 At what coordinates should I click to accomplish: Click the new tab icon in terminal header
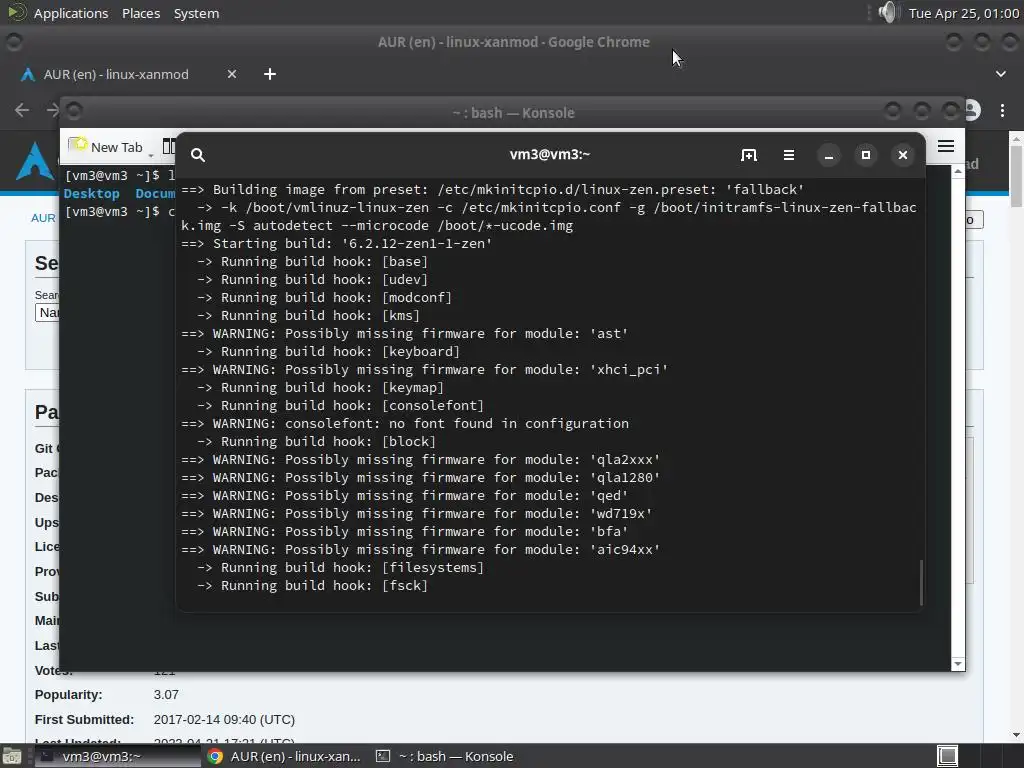(748, 155)
